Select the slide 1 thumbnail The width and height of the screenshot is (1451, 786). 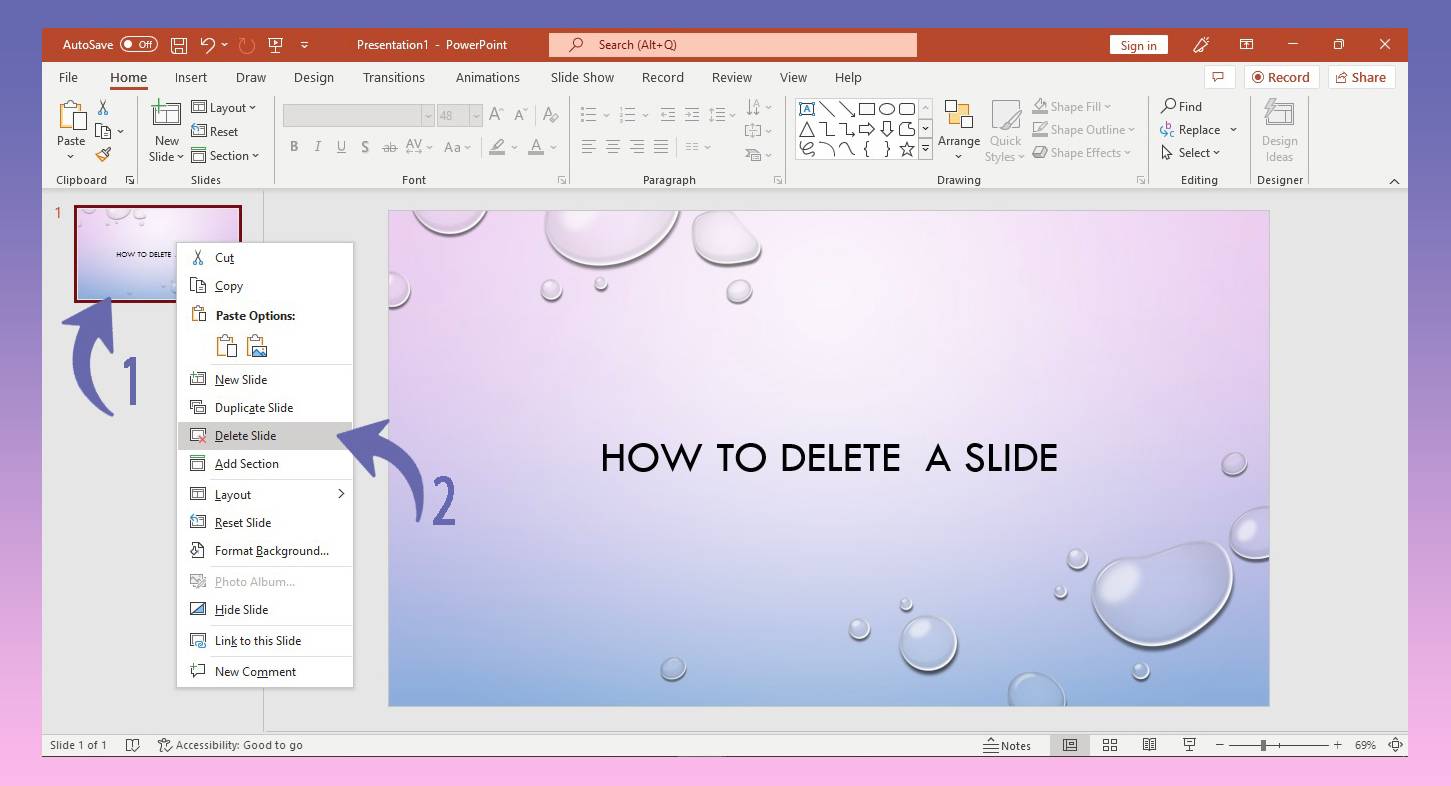point(158,254)
